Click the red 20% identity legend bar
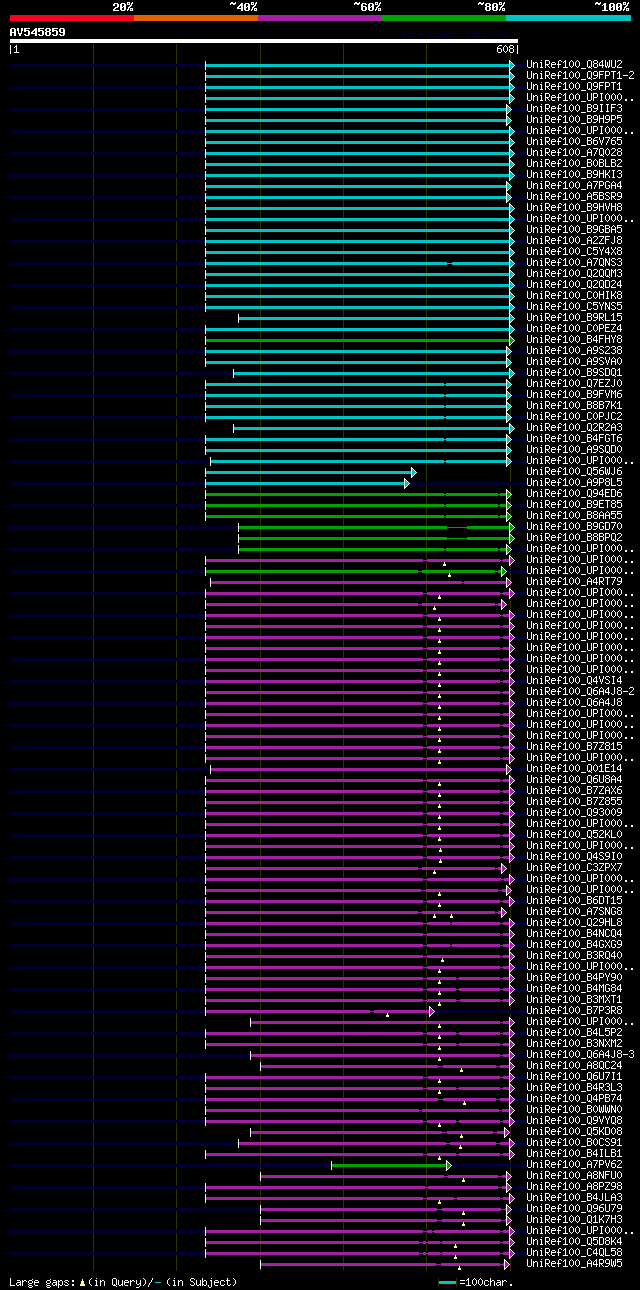Image resolution: width=640 pixels, height=1290 pixels. [x=71, y=18]
